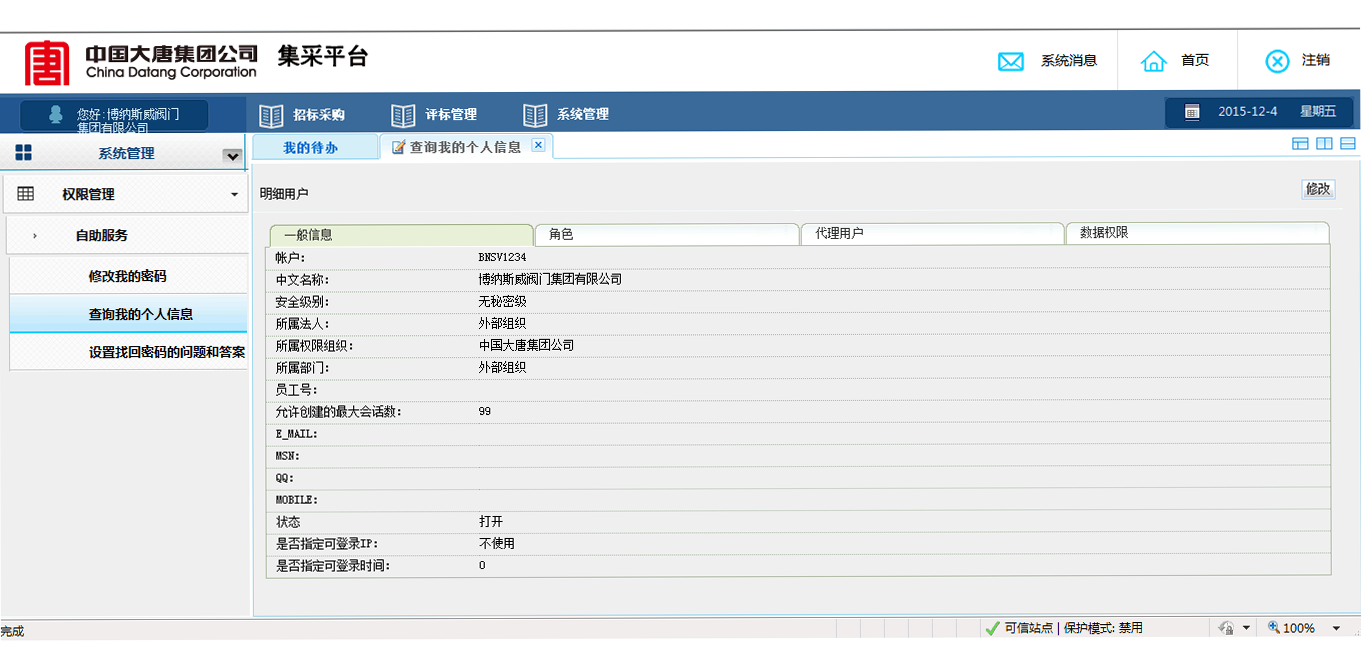Click the 修改 button
This screenshot has height=661, width=1361.
(1317, 189)
